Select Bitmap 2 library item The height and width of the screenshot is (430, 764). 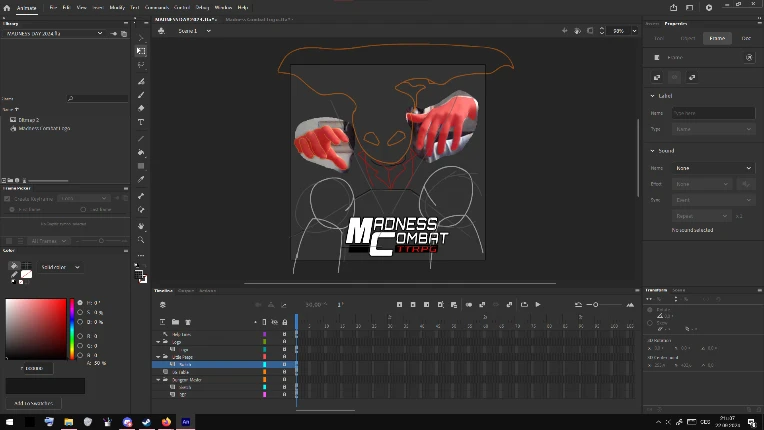tap(28, 120)
